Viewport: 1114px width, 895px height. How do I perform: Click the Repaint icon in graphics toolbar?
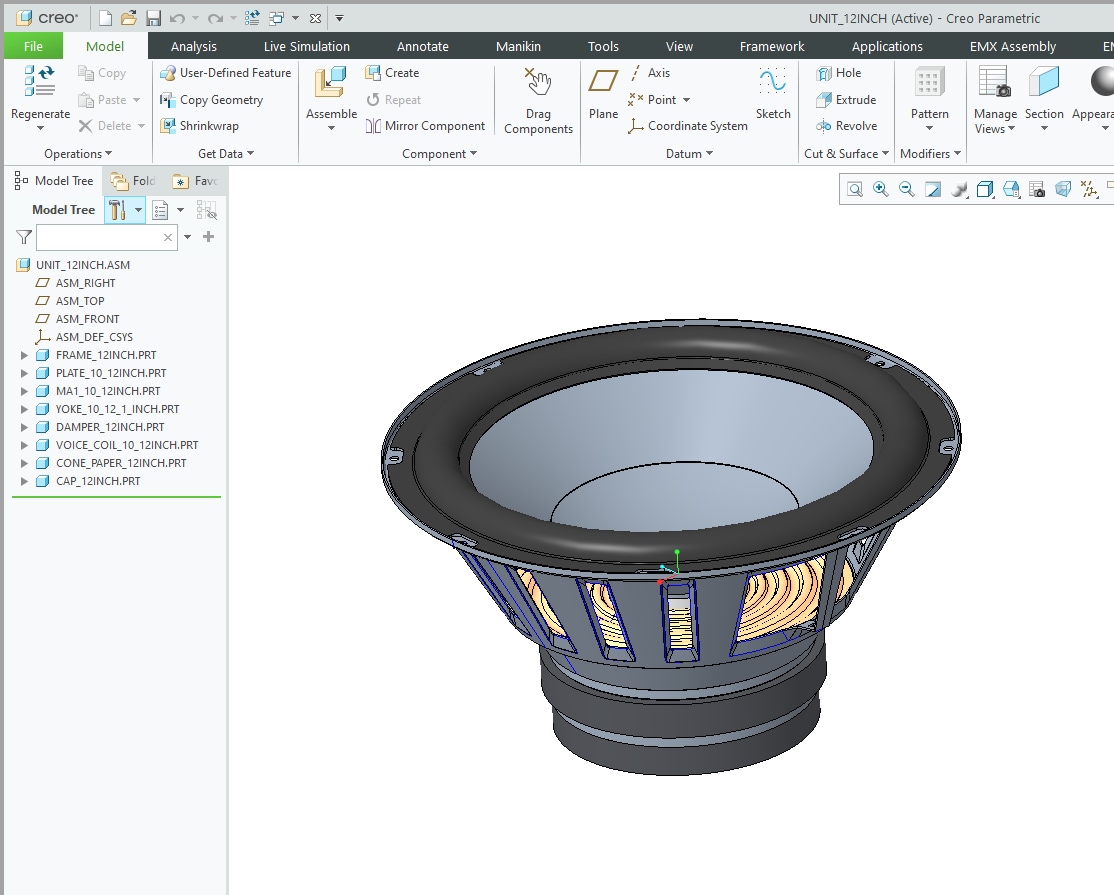click(x=933, y=189)
